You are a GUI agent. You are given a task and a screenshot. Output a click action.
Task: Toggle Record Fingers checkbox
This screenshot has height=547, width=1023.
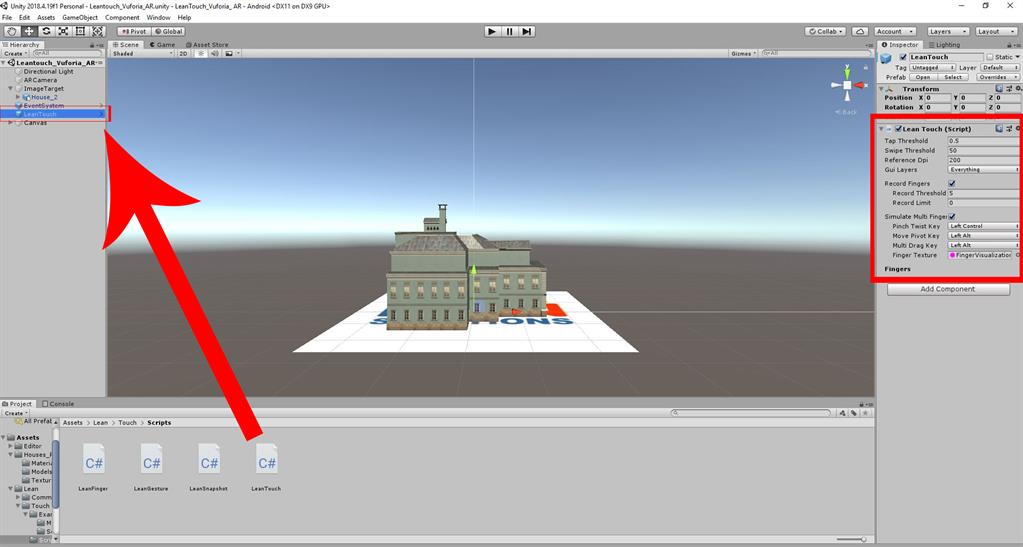[x=952, y=183]
